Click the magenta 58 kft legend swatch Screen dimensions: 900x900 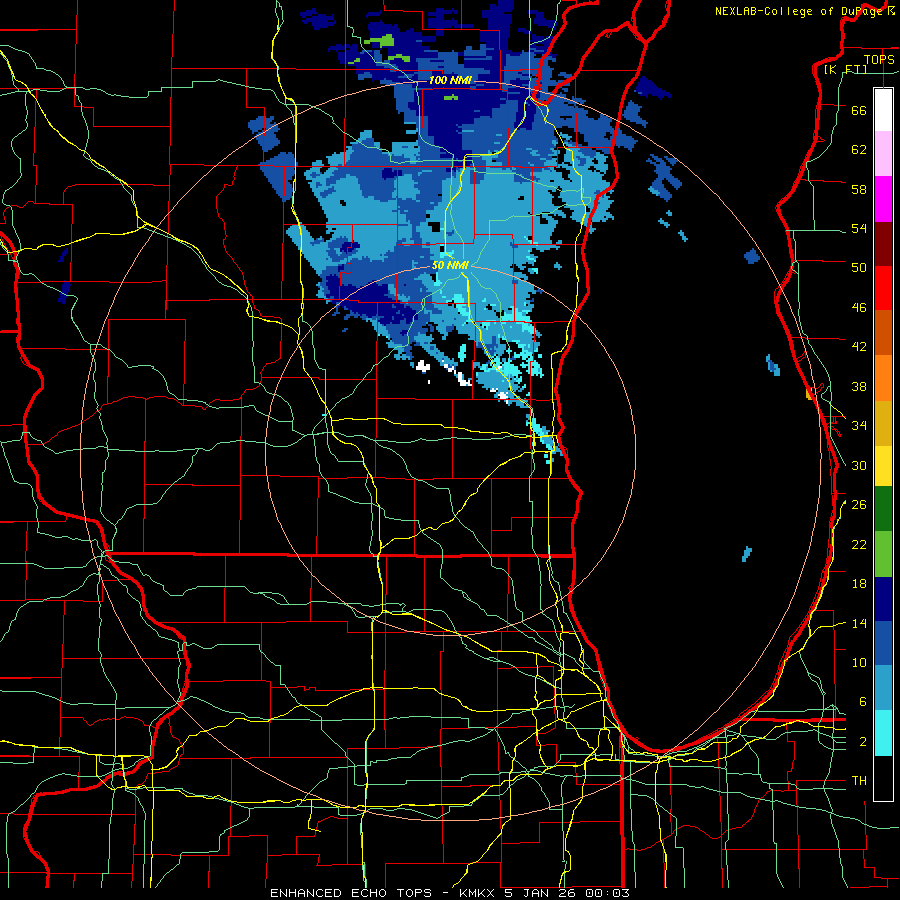pos(883,199)
